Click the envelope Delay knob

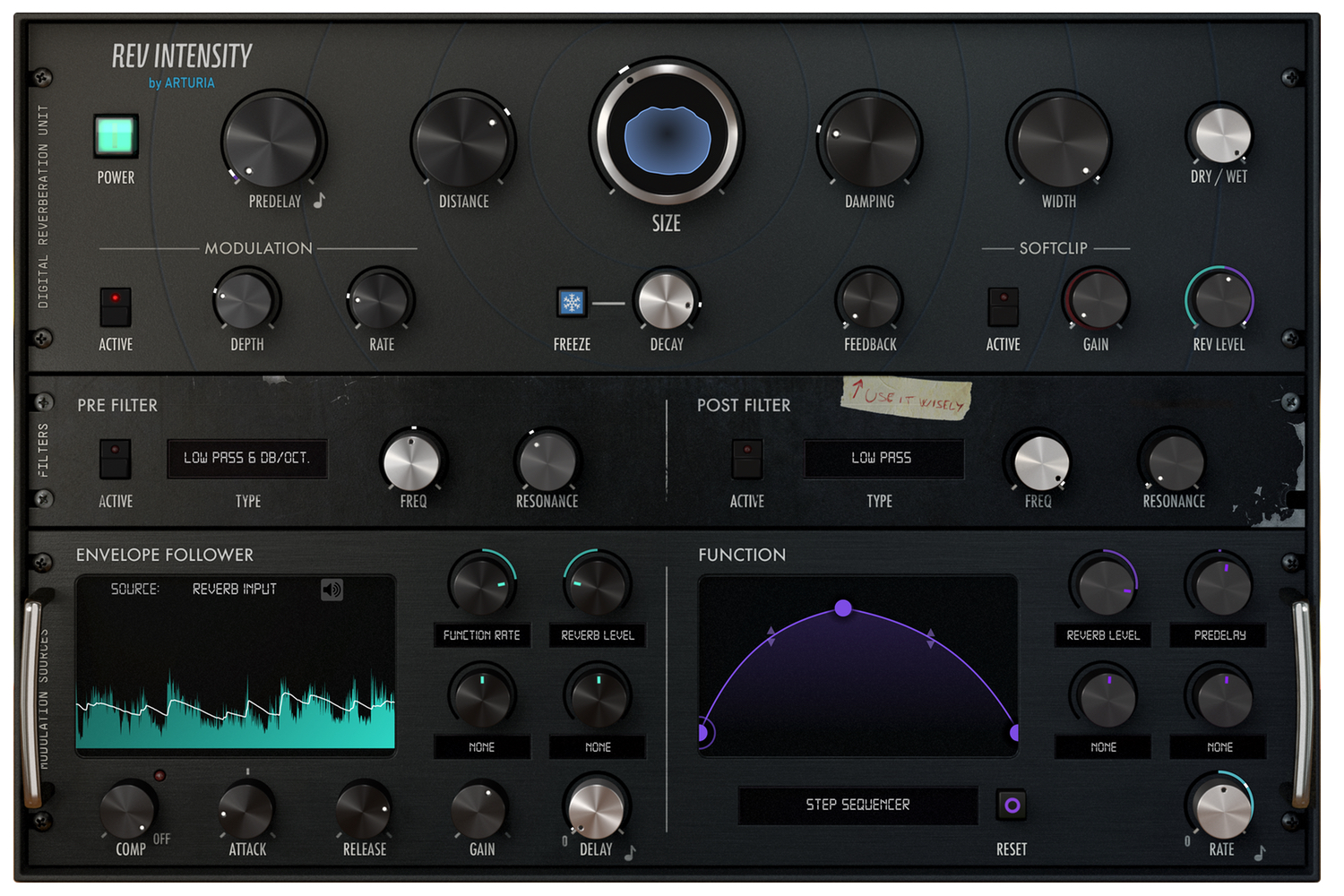coord(596,809)
